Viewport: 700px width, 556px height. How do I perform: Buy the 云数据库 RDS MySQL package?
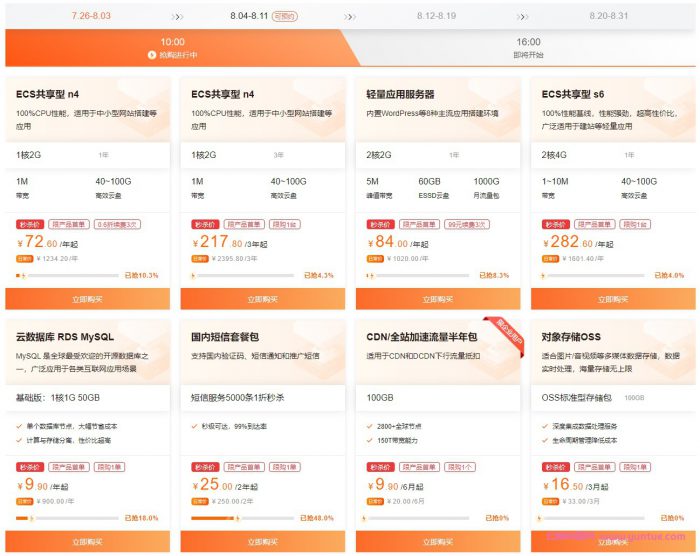click(87, 541)
